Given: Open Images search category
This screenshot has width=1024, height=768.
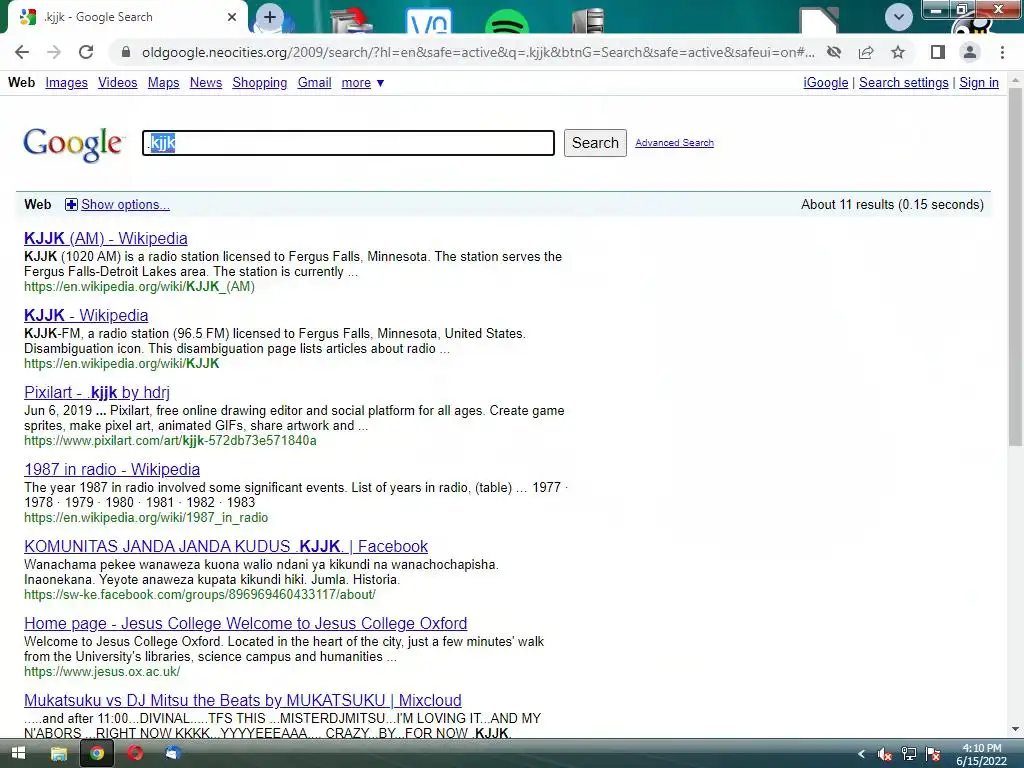Looking at the screenshot, I should coord(67,83).
